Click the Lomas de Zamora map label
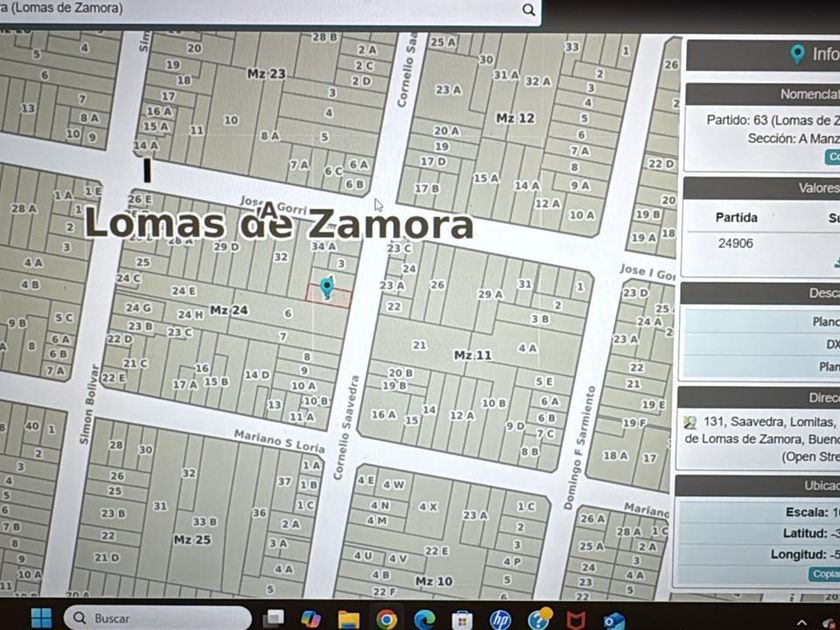Screen dimensions: 840x630 (279, 223)
